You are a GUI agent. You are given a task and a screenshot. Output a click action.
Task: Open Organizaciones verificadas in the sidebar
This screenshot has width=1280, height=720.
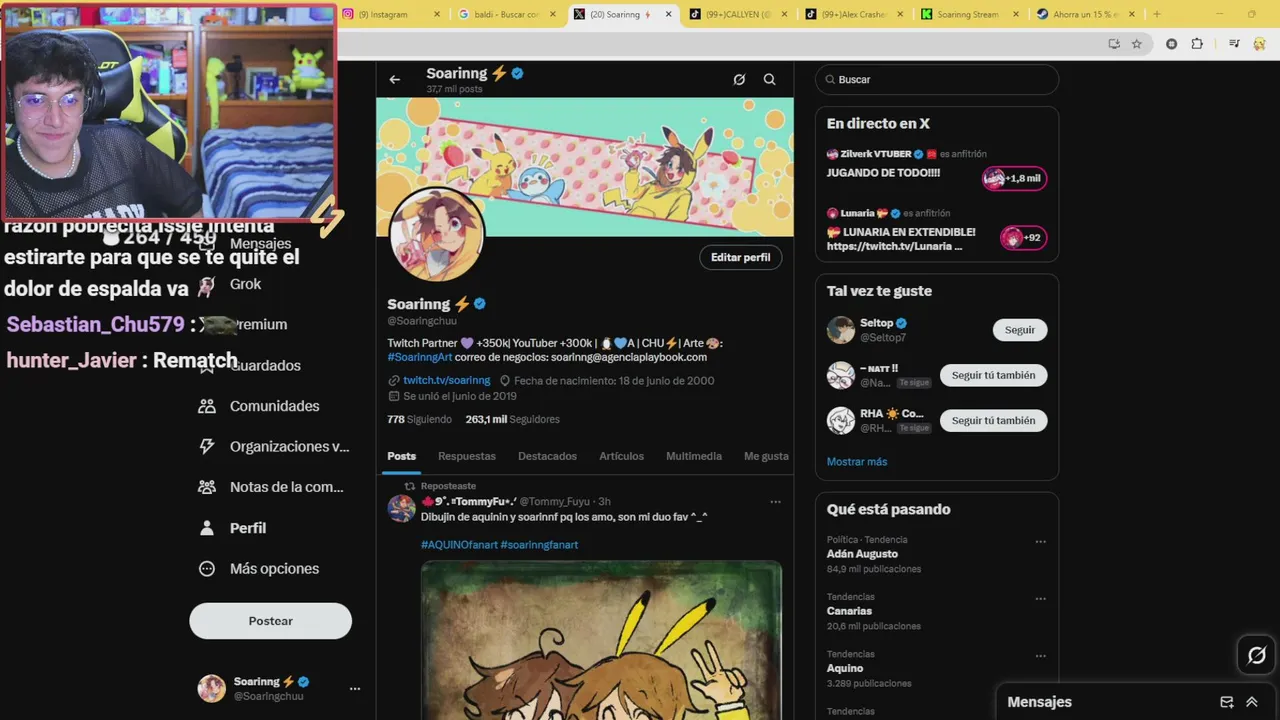(274, 446)
